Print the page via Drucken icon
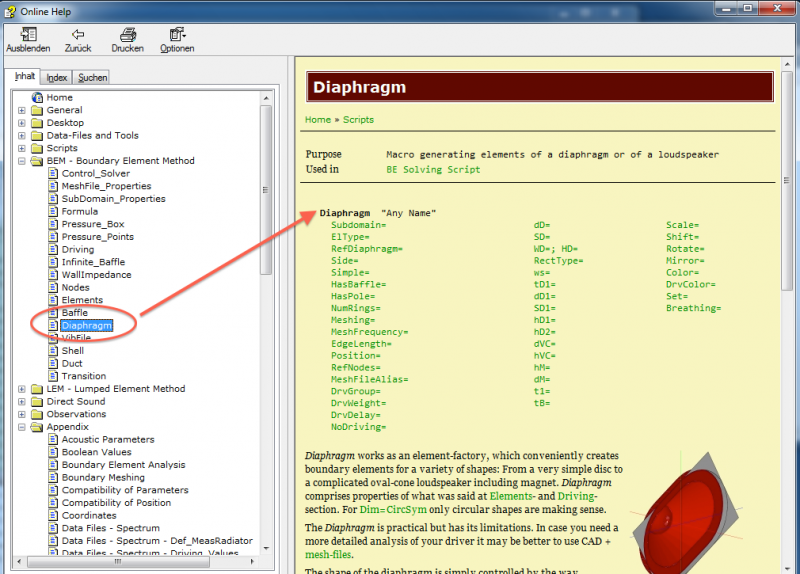 127,34
